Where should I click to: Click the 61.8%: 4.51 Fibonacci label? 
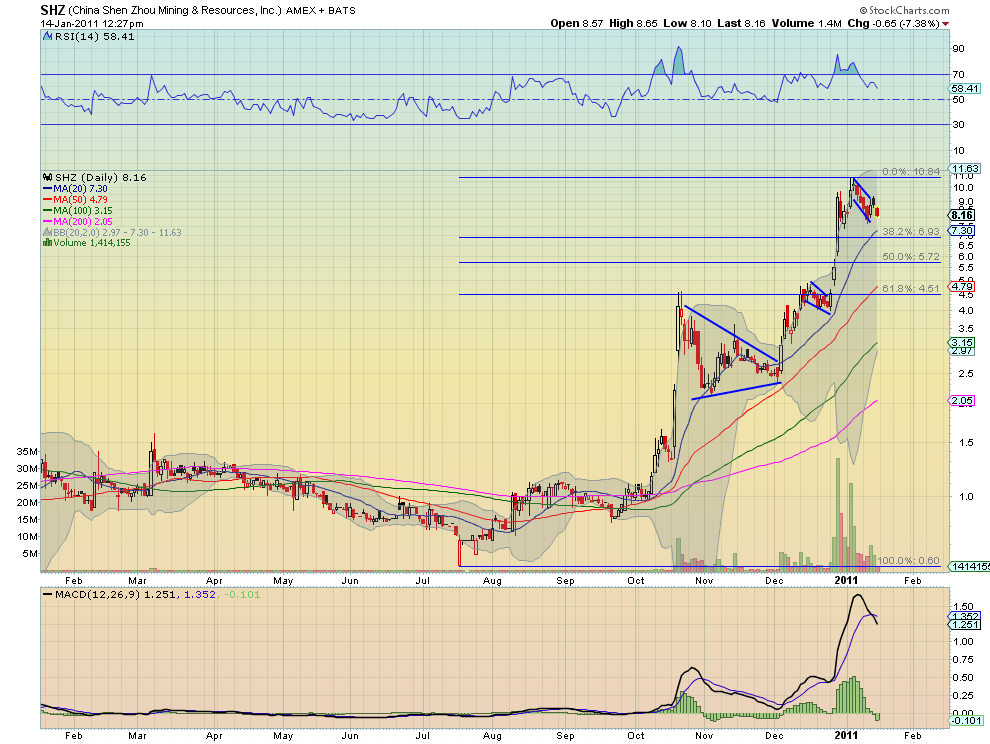point(911,289)
